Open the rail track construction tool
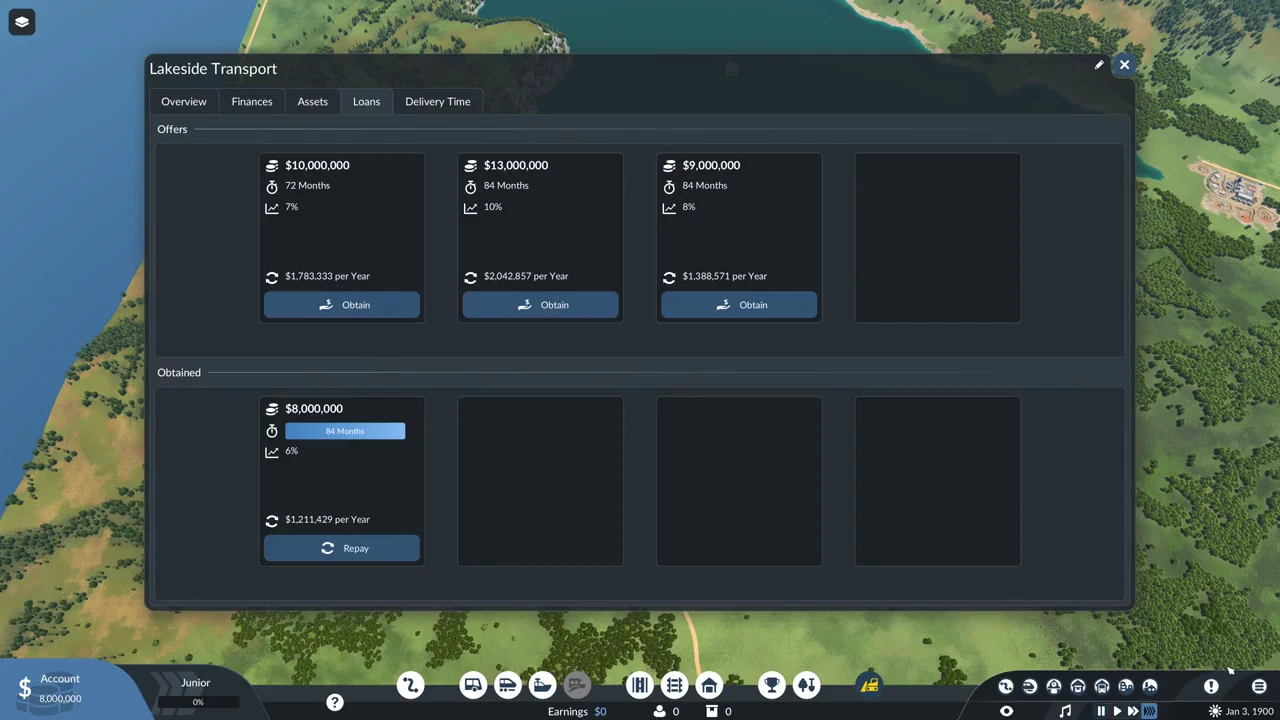Viewport: 1280px width, 720px height. tap(675, 685)
